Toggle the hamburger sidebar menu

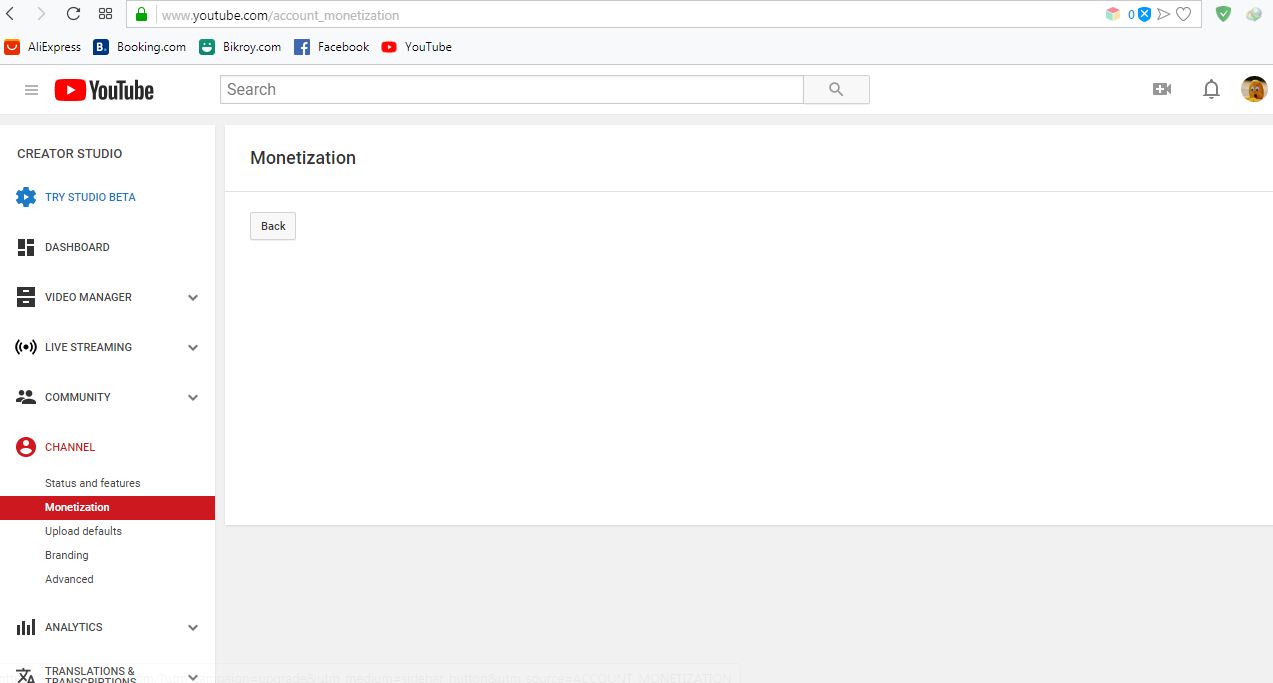(31, 89)
